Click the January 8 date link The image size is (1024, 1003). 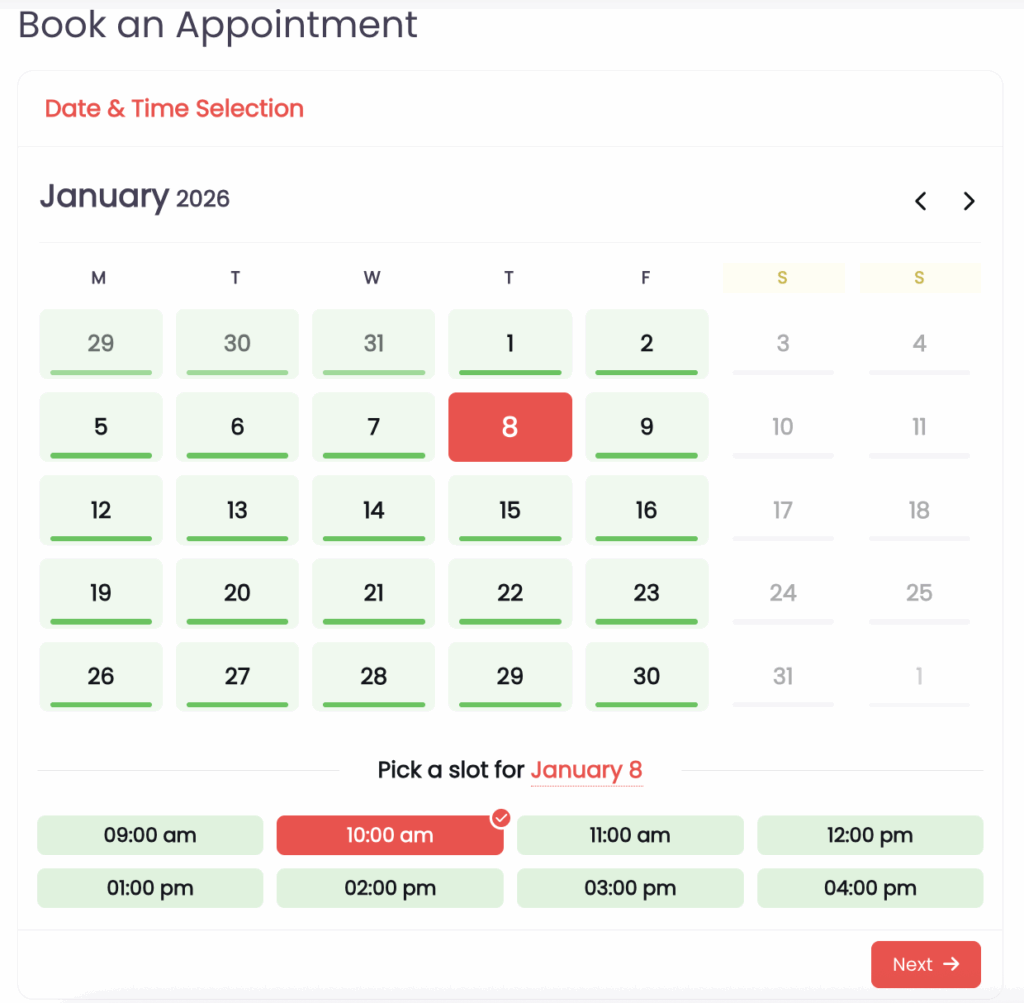(x=586, y=770)
